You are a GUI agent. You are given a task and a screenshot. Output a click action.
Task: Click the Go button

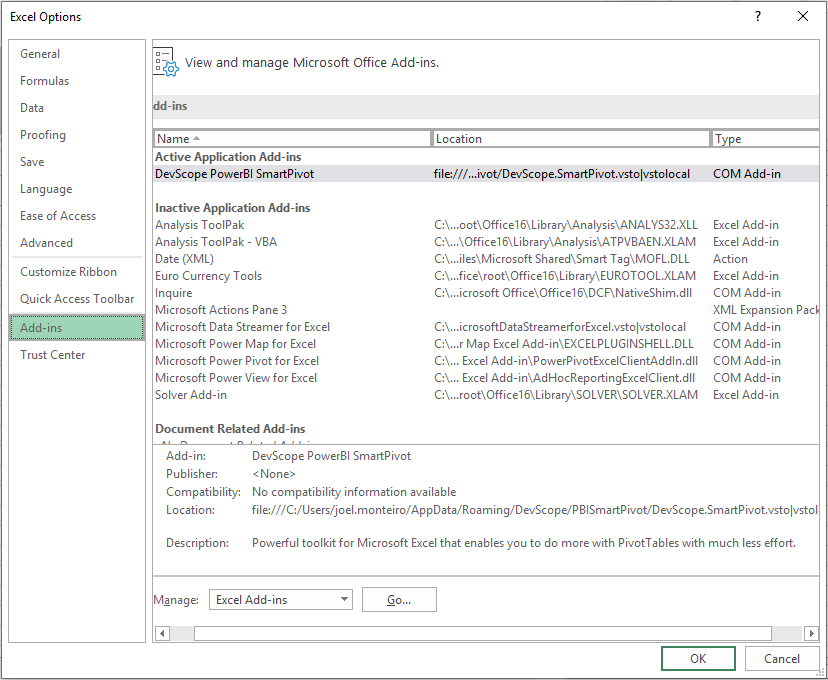(x=398, y=599)
